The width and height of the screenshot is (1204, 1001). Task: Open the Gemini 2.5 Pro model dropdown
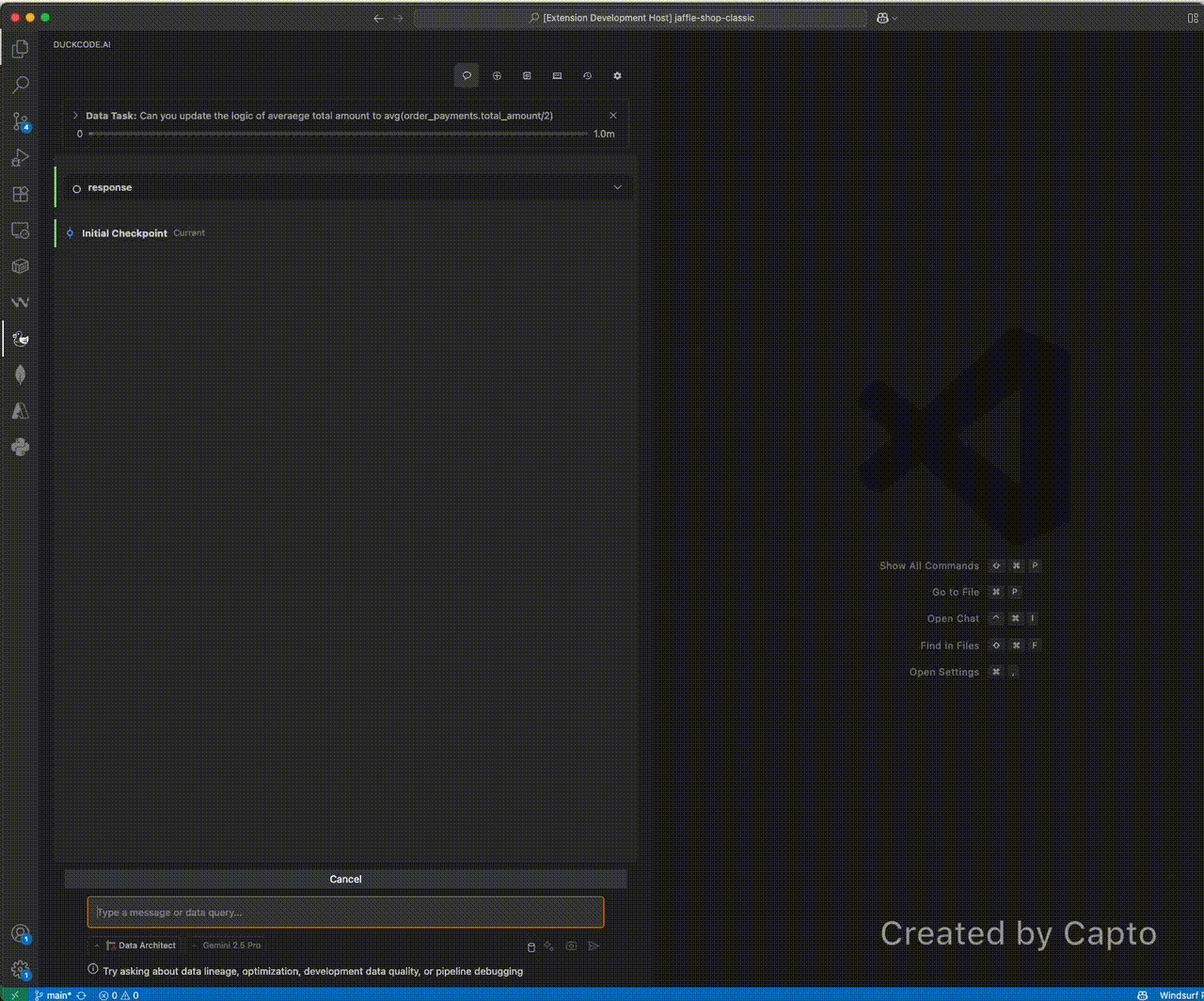227,945
